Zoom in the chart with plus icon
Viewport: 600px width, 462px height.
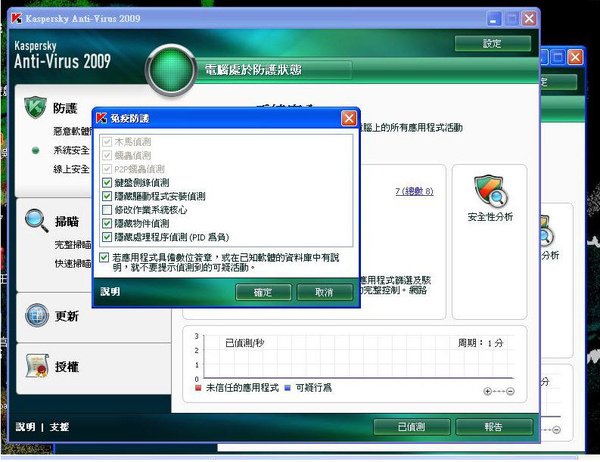coord(487,391)
